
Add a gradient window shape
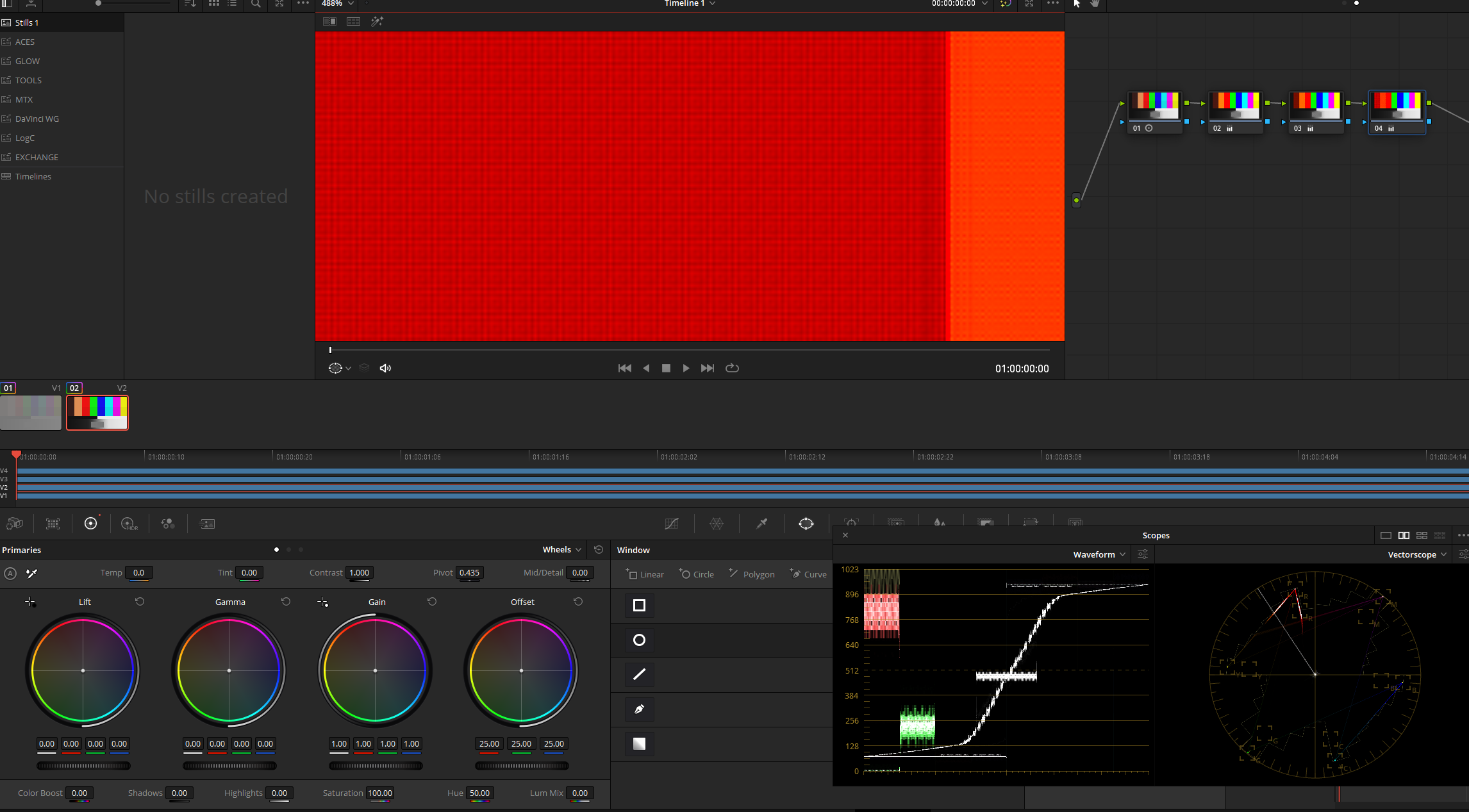coord(639,743)
